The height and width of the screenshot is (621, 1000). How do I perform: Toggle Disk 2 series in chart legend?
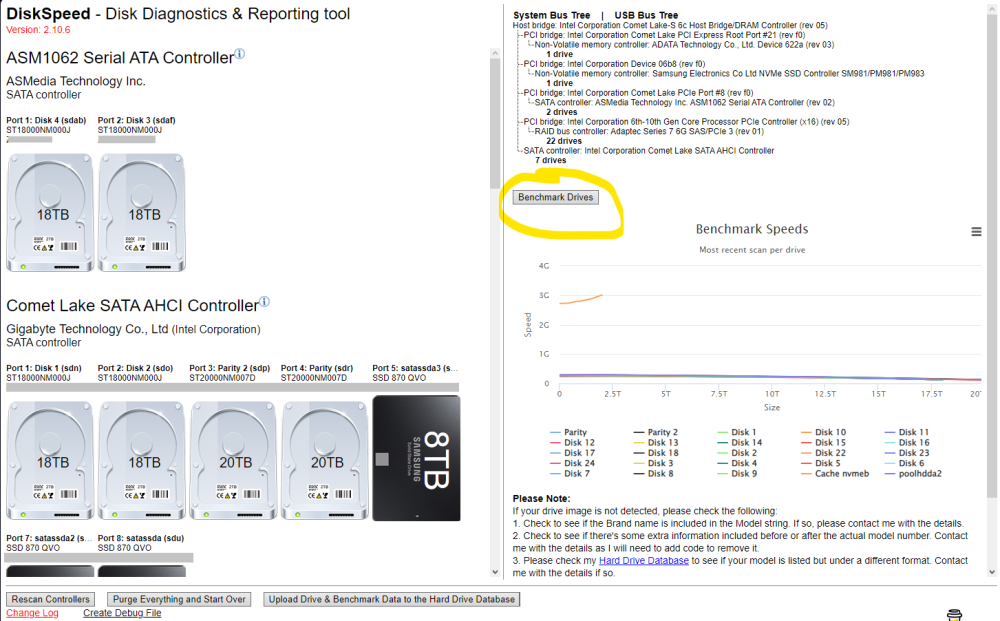tap(737, 453)
